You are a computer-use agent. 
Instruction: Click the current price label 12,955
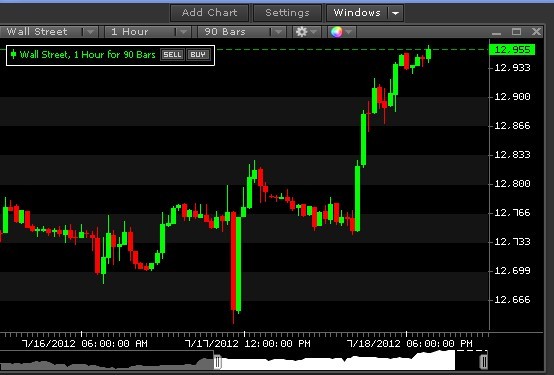[x=512, y=49]
